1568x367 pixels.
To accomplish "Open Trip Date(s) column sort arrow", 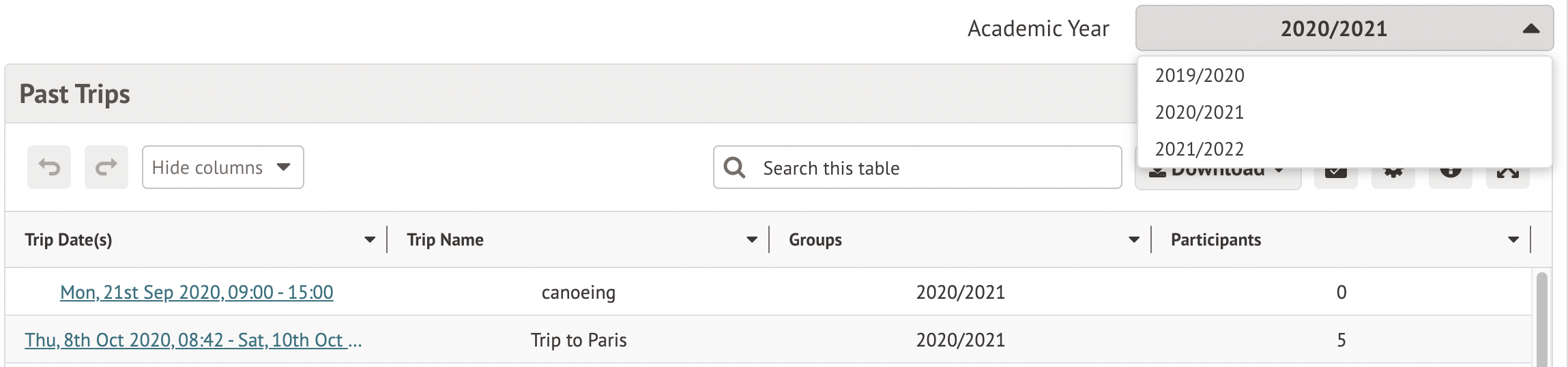I will pos(370,239).
